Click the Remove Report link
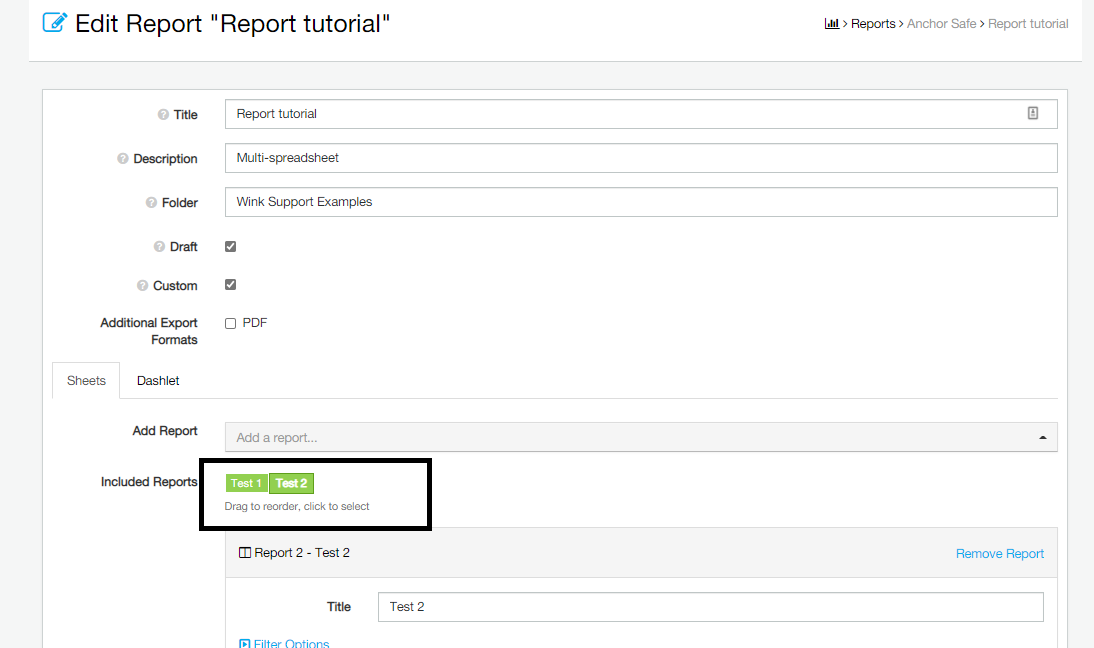 [999, 554]
